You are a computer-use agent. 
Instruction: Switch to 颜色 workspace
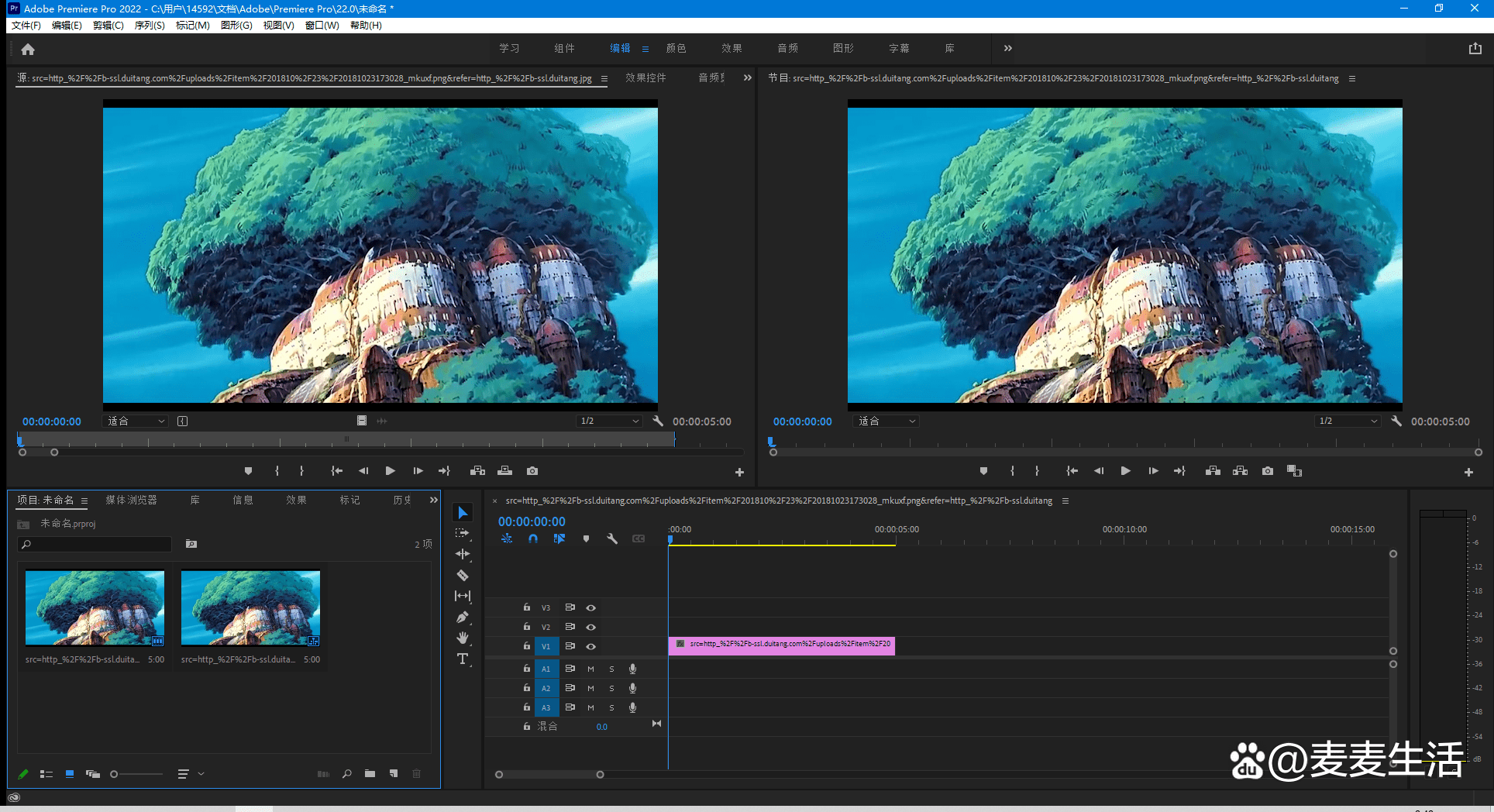[x=676, y=48]
